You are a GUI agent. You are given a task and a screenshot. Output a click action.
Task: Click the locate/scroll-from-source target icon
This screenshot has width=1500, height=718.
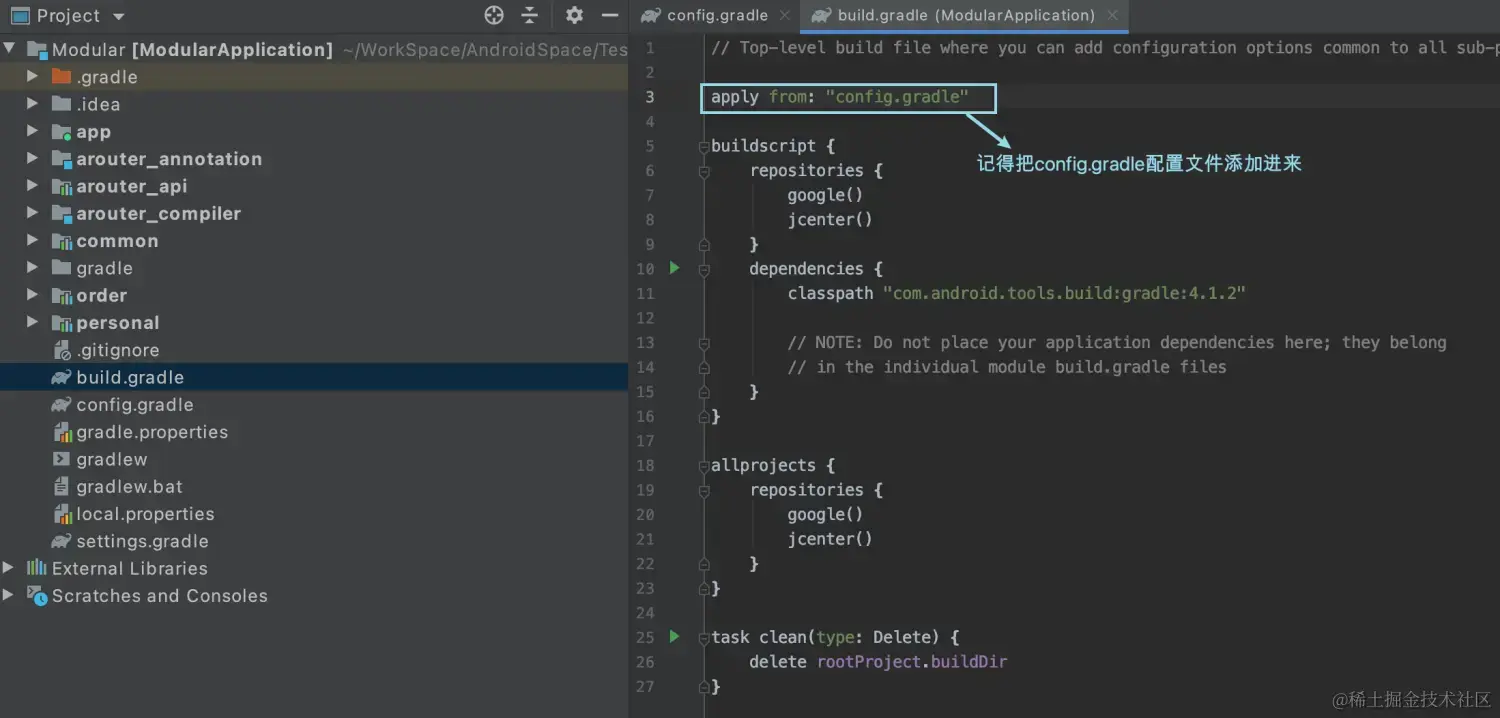coord(494,15)
